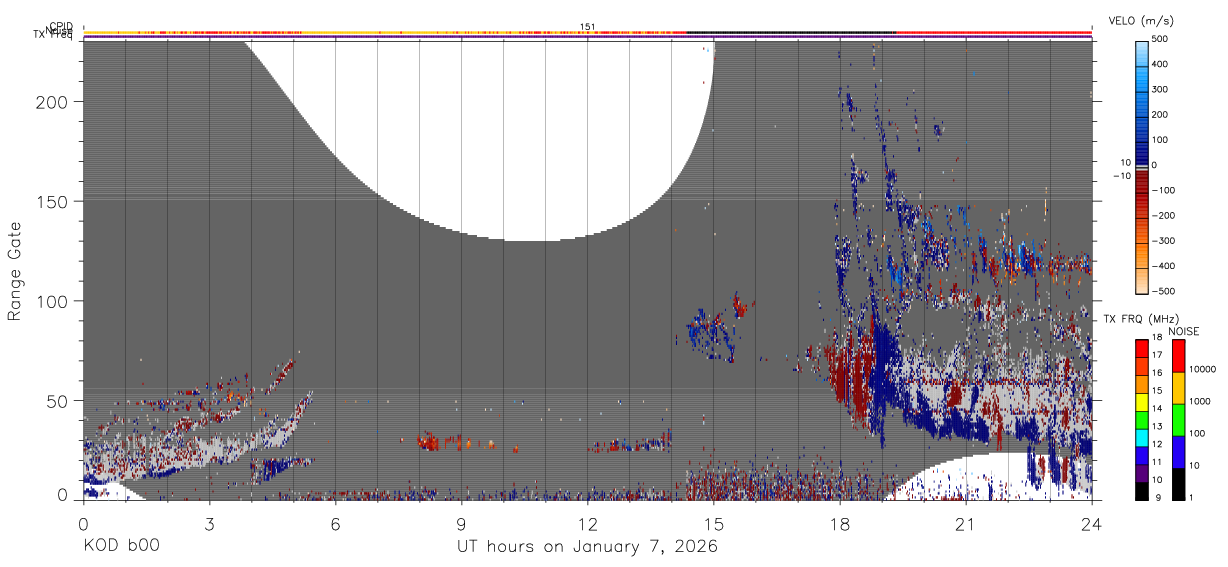Viewport: 1228px width, 567px height.
Task: Click the "VELO (m/s)" color bar title
Action: [1141, 21]
